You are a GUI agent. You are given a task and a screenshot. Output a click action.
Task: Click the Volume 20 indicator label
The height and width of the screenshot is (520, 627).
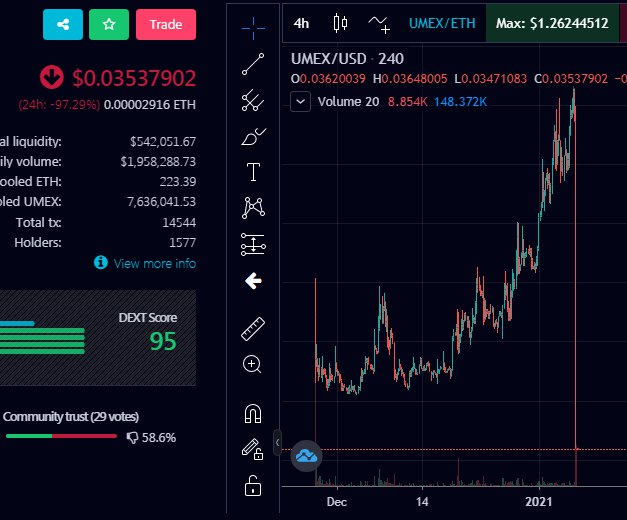(348, 102)
